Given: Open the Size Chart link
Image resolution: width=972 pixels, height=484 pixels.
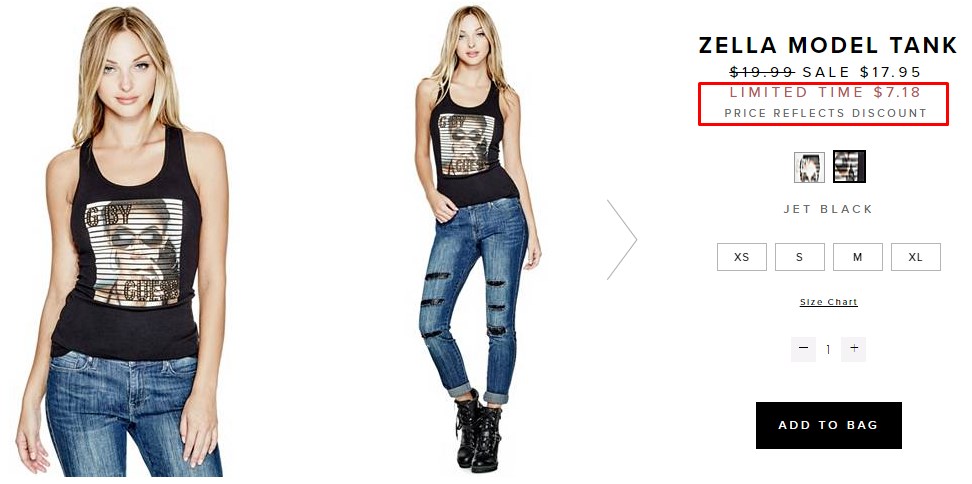Looking at the screenshot, I should point(829,302).
